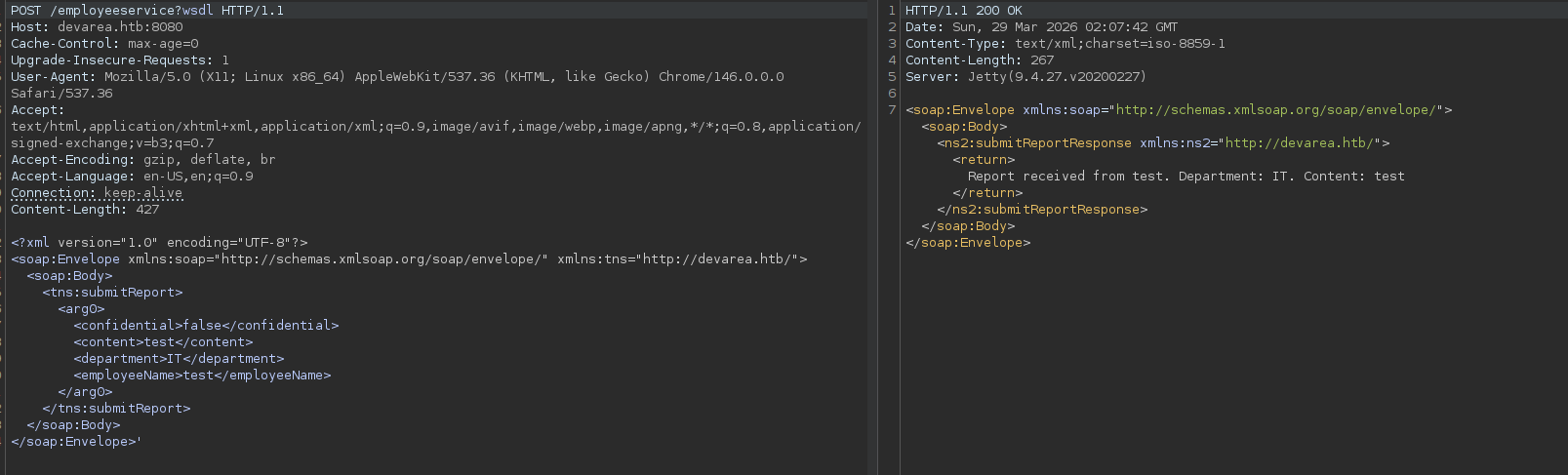Click the opening arg0 tag
Viewport: 1568px width, 475px height.
[x=81, y=309]
